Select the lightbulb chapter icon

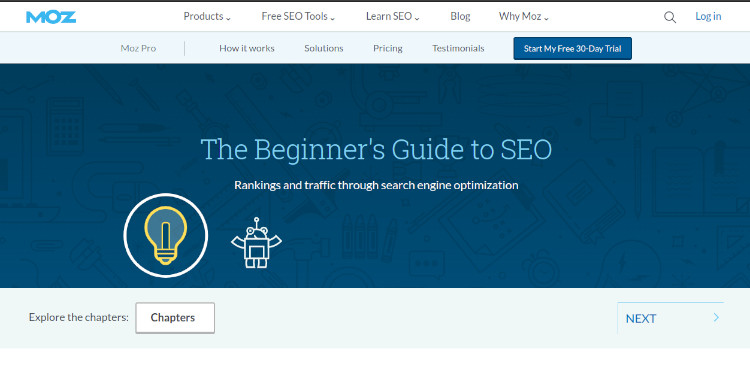pyautogui.click(x=165, y=235)
